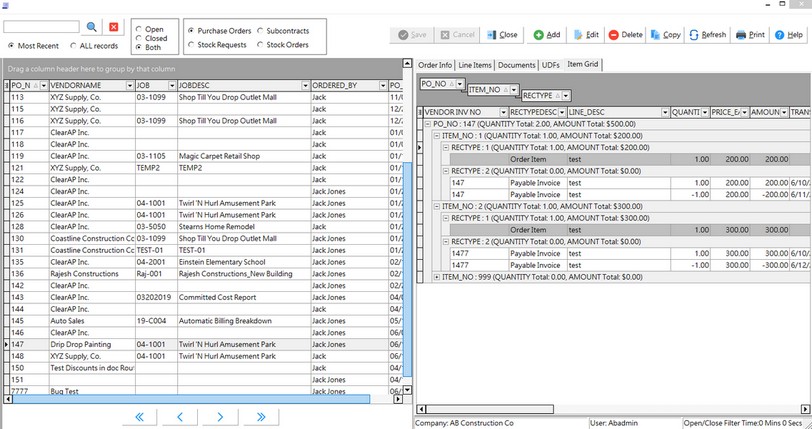This screenshot has height=429, width=812.
Task: Click the search magnifier icon
Action: [x=92, y=27]
